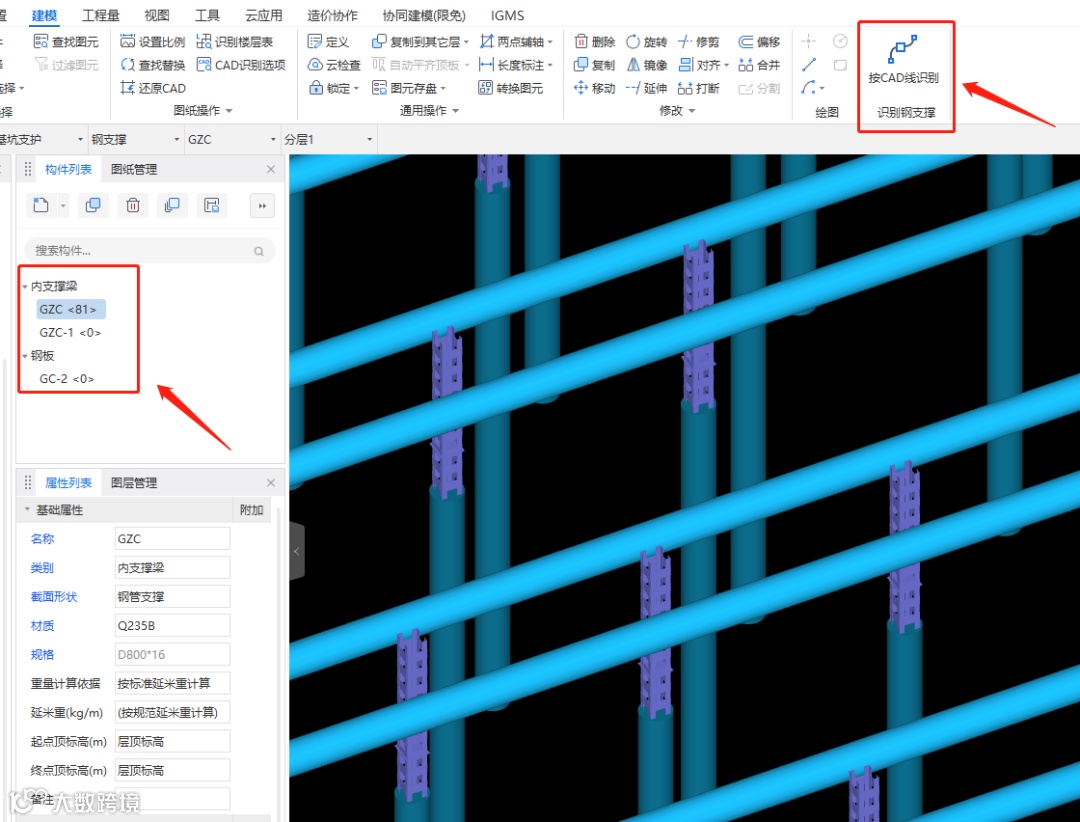Select the 旋转 tool
The height and width of the screenshot is (822, 1080).
(646, 41)
